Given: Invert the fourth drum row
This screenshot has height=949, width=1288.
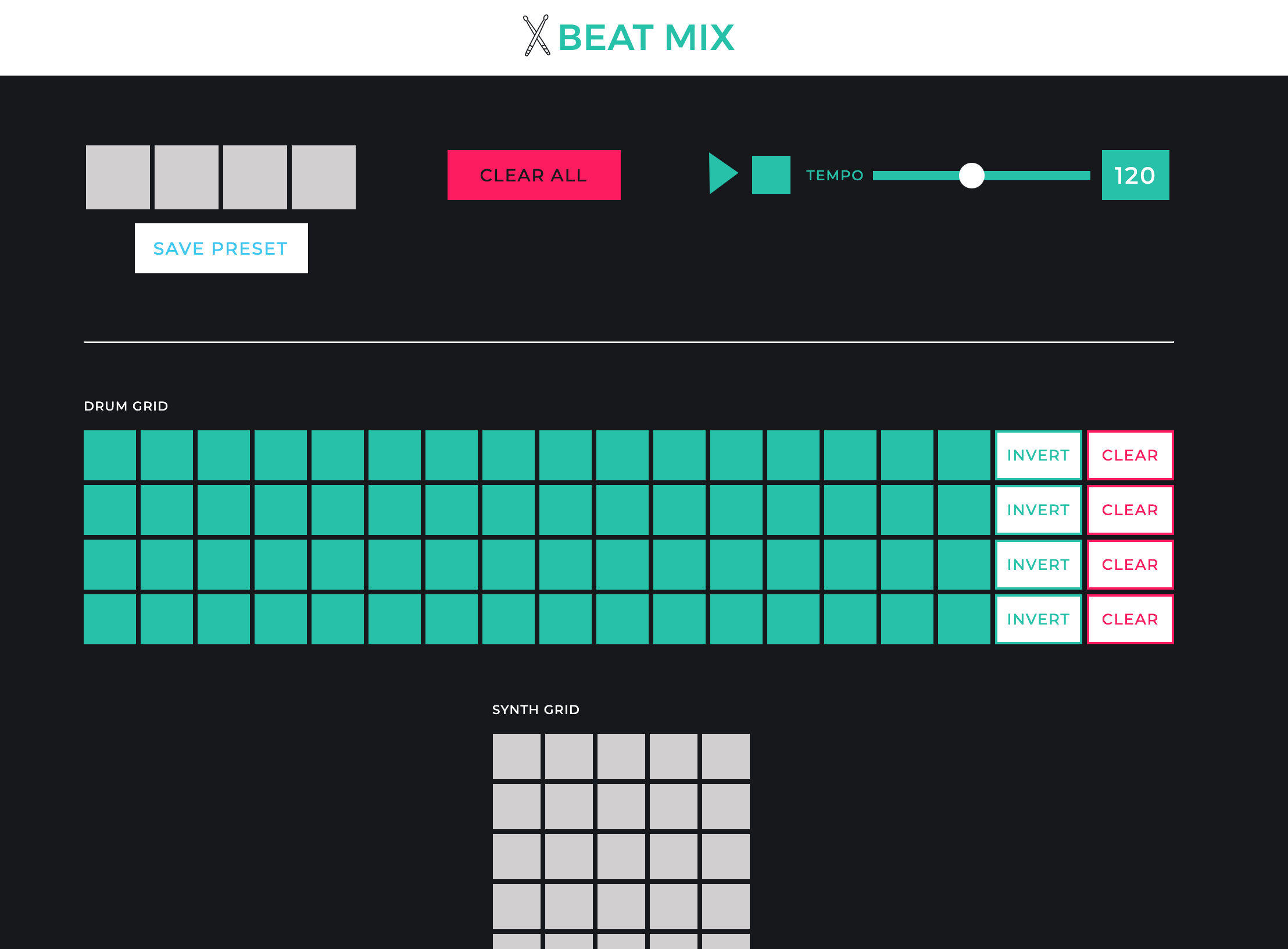Looking at the screenshot, I should tap(1038, 619).
